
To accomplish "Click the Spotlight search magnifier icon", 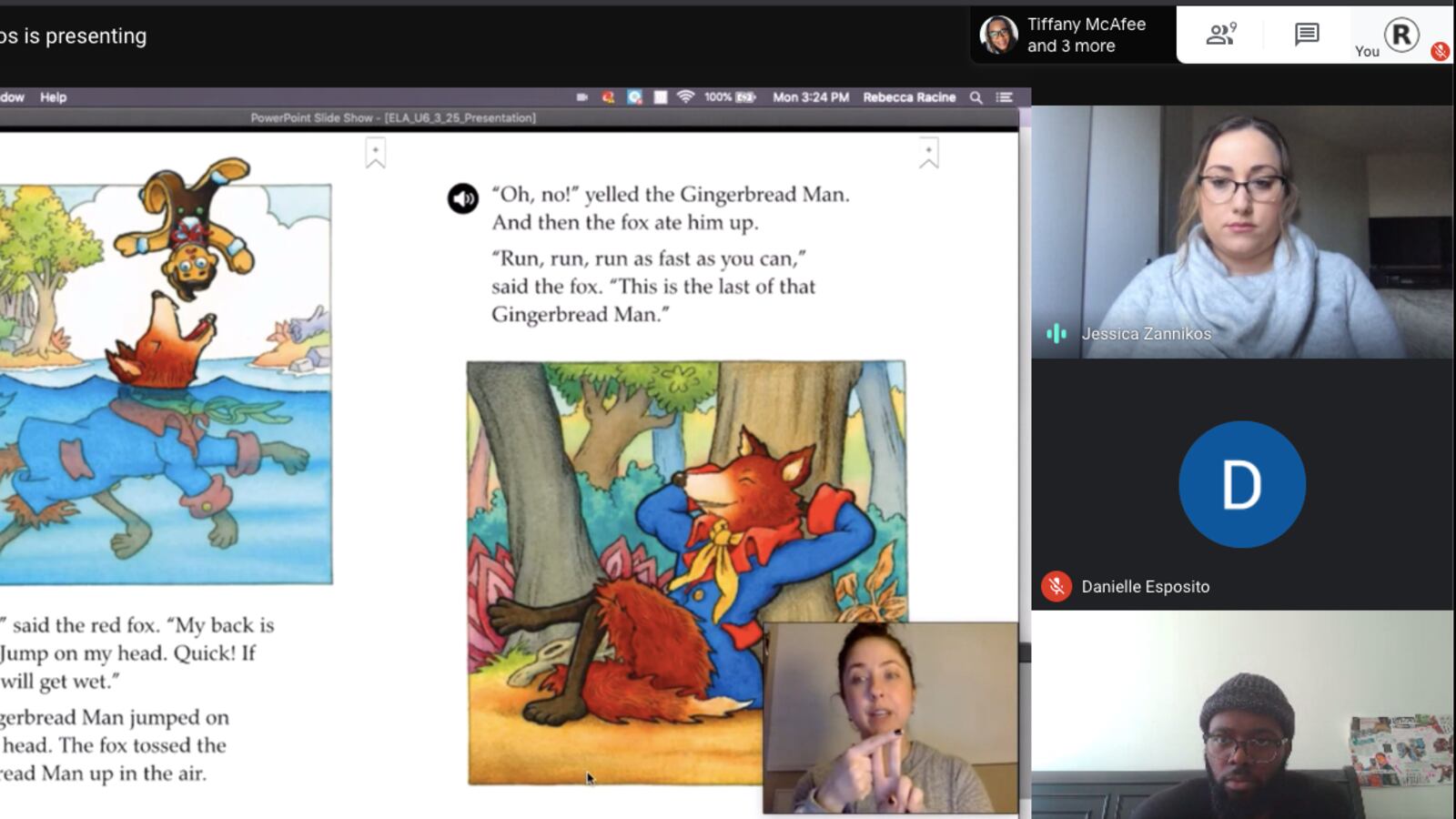I will (976, 97).
